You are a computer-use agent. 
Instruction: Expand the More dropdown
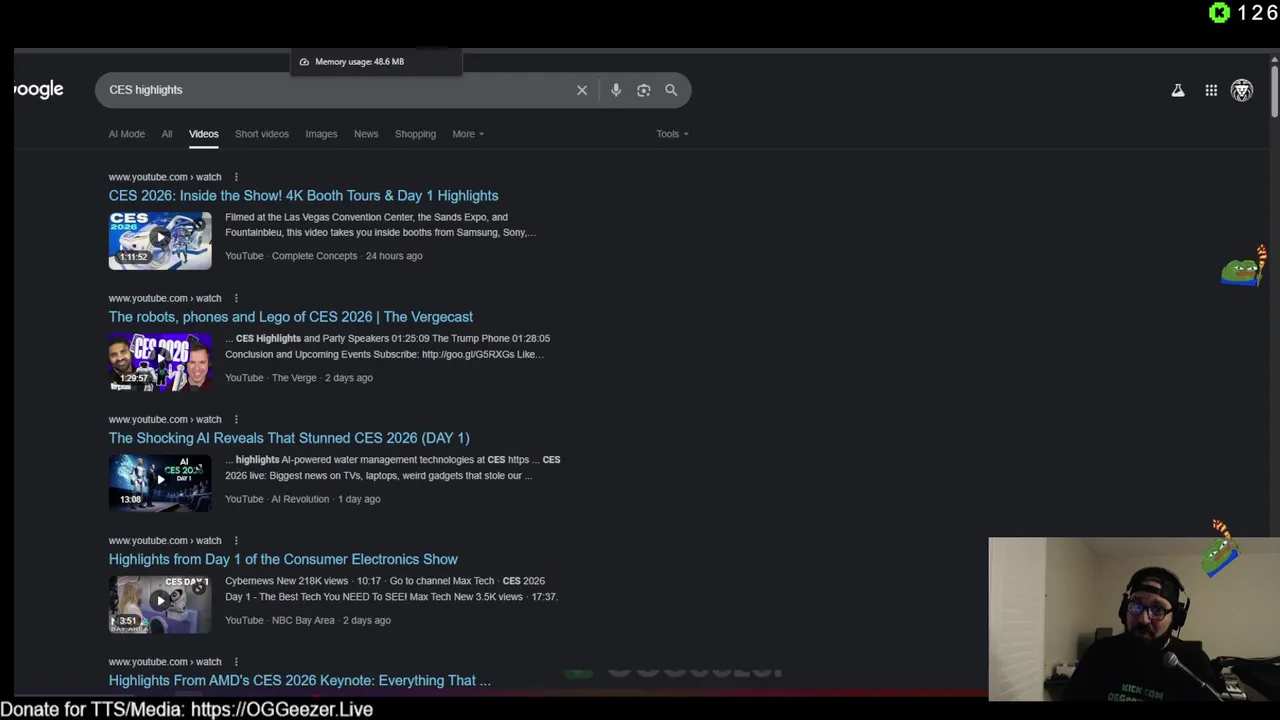468,134
